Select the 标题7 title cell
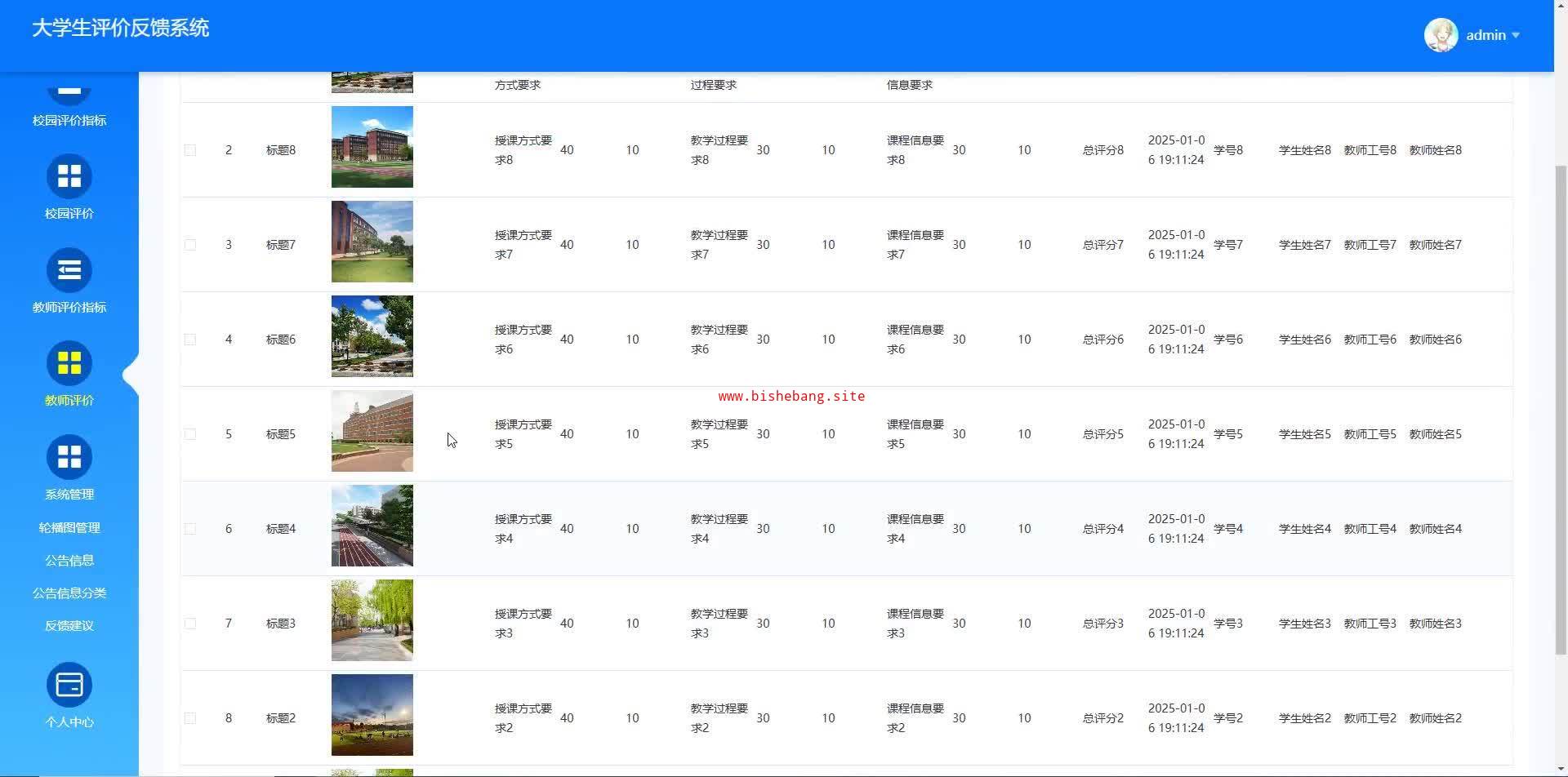The image size is (1568, 777). tap(281, 245)
